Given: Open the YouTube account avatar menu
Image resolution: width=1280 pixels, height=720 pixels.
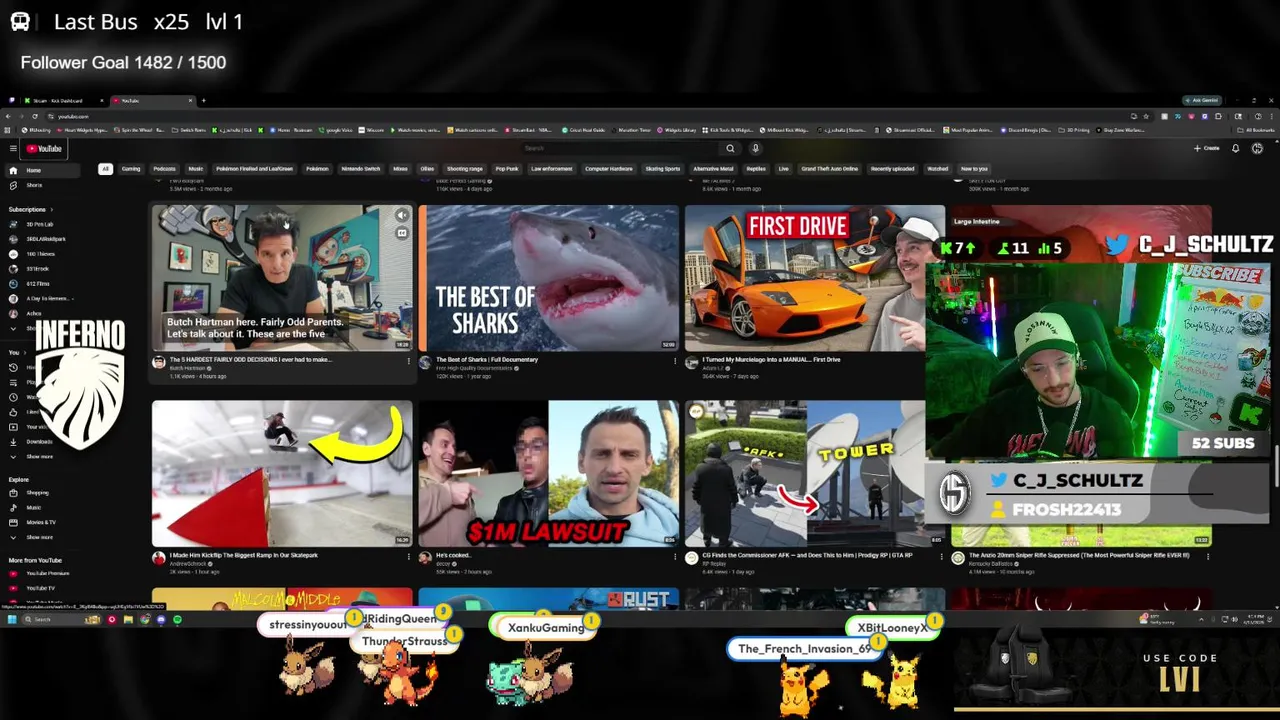Looking at the screenshot, I should pos(1257,148).
